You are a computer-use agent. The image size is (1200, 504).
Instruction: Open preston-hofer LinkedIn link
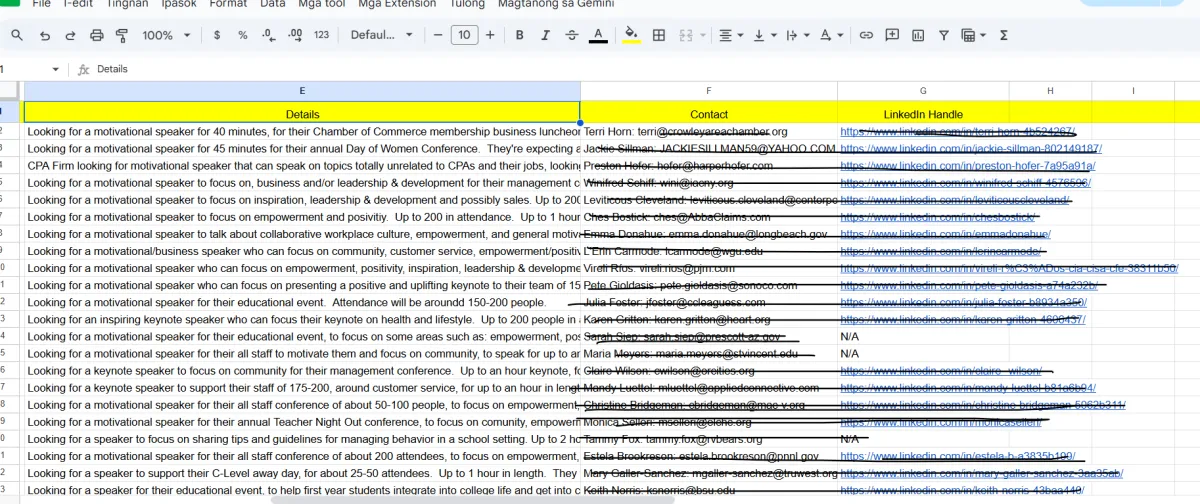tap(968, 165)
